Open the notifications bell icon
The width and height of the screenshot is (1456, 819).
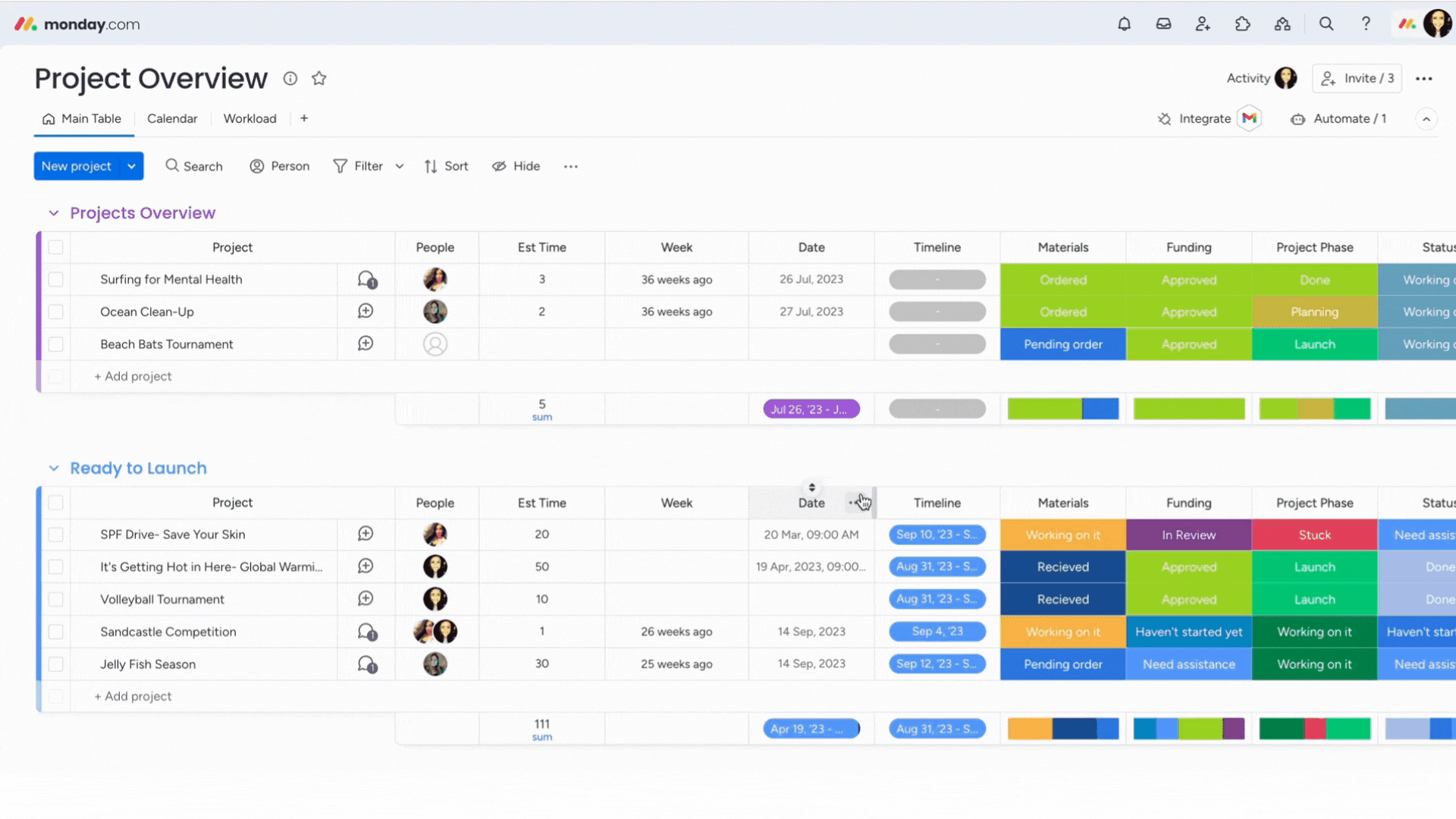point(1124,24)
